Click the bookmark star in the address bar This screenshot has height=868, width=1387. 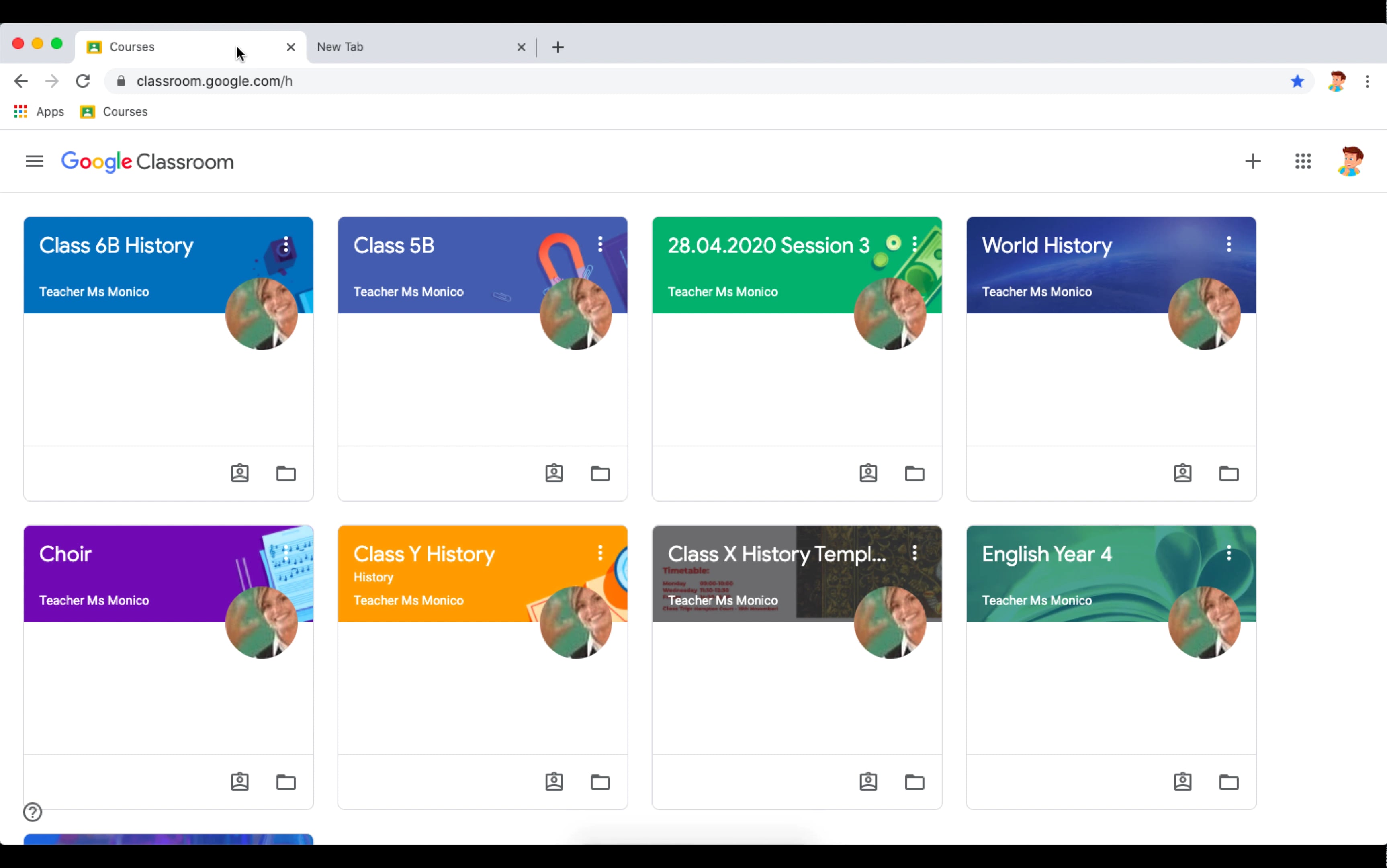tap(1297, 81)
